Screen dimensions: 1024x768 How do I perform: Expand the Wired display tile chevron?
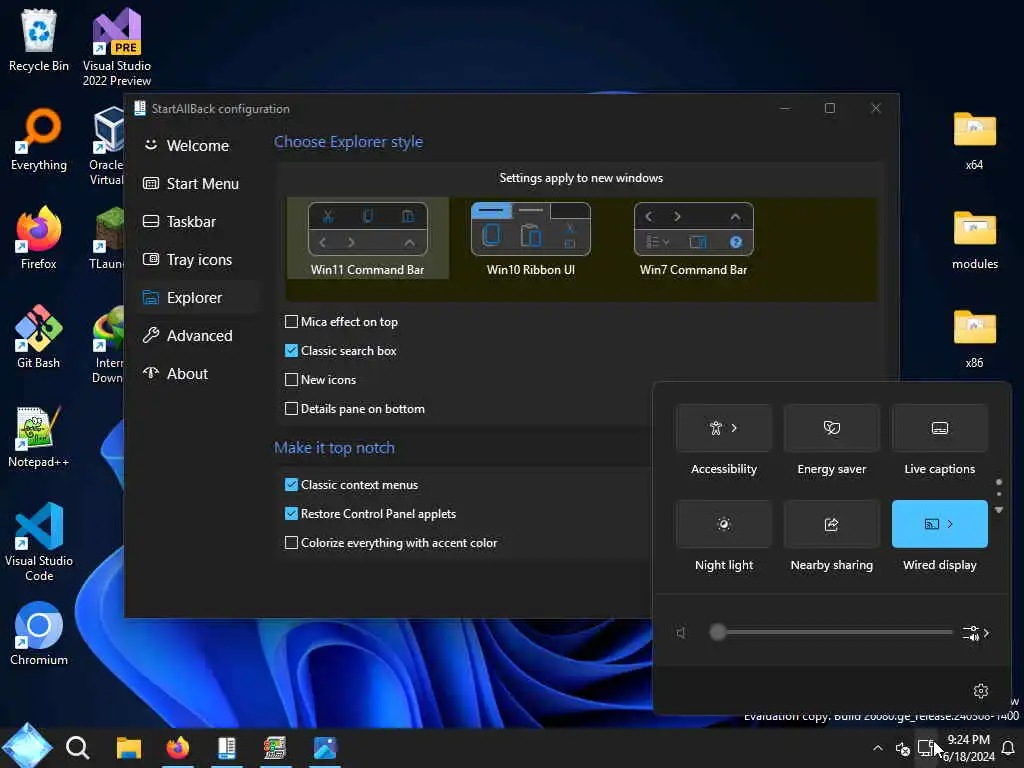pos(951,524)
